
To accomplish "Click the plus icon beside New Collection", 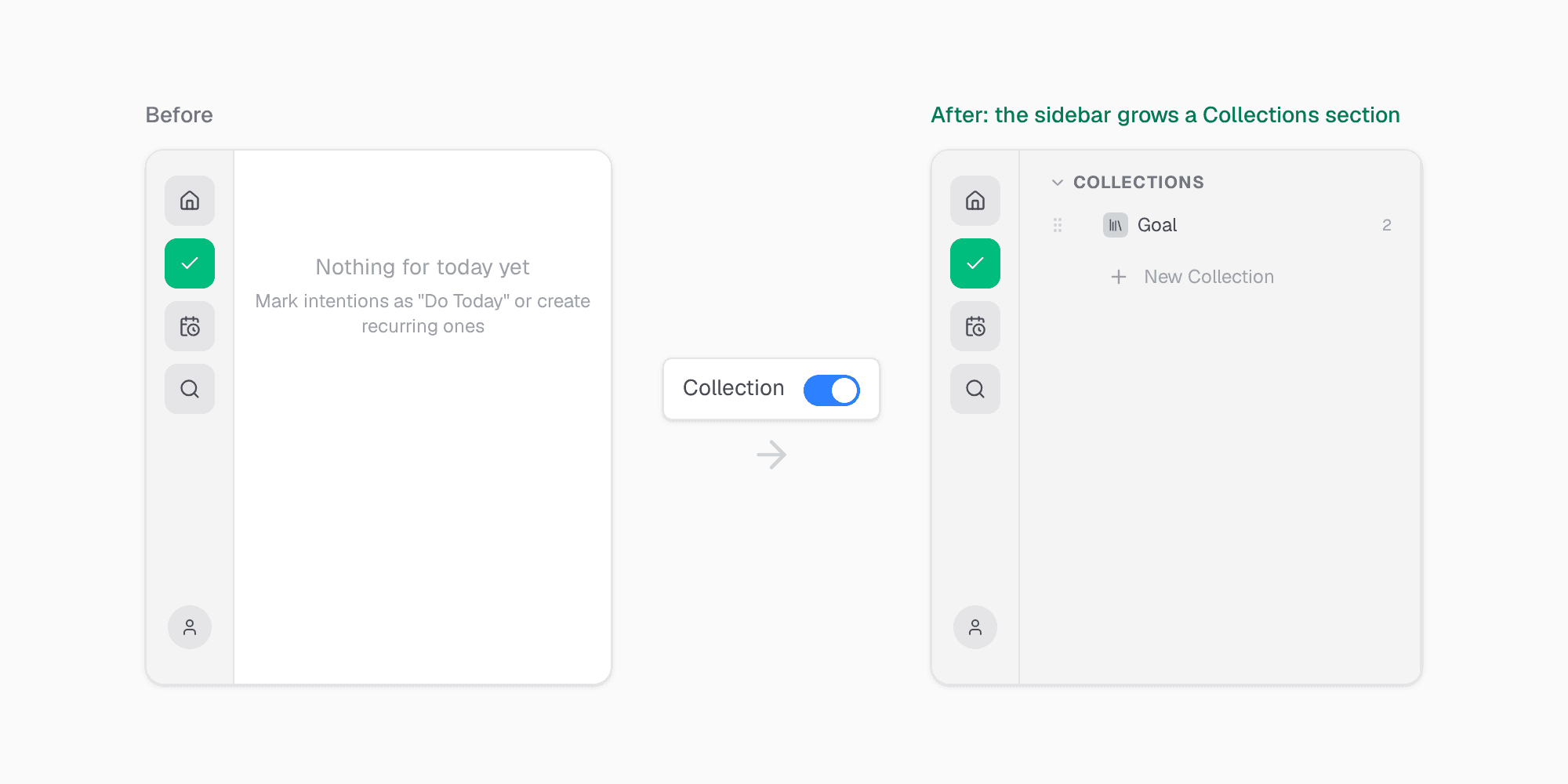I will 1119,277.
